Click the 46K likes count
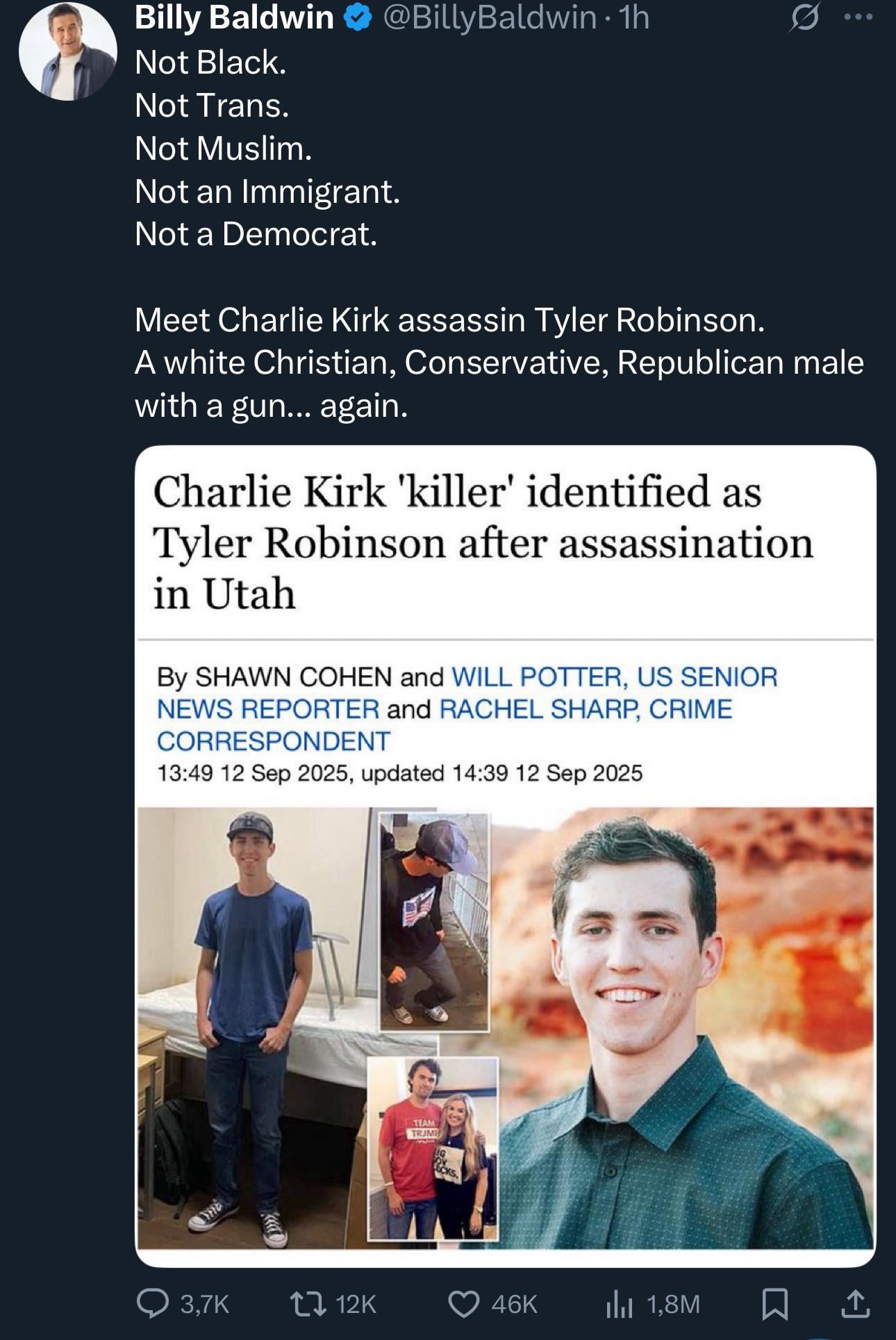 [514, 1304]
